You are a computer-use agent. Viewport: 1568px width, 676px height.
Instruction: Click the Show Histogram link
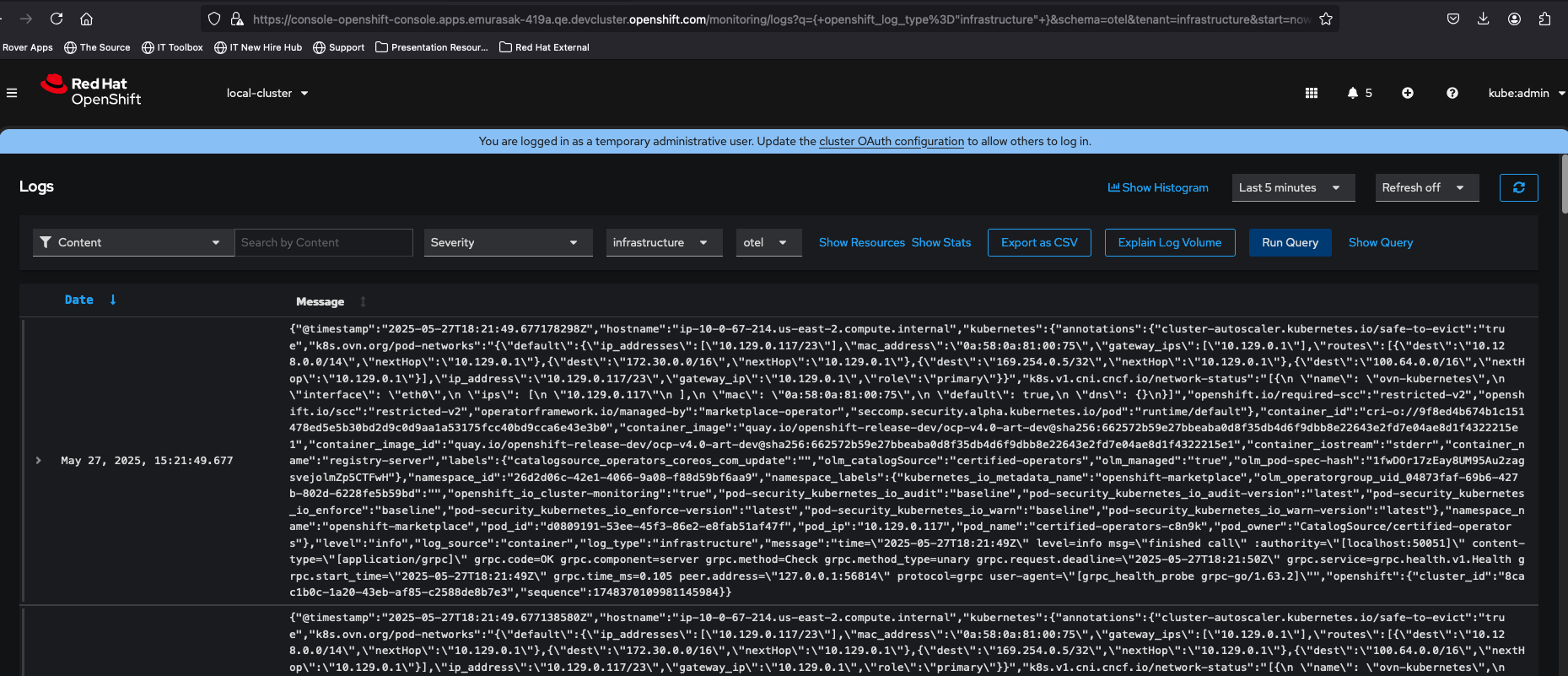pyautogui.click(x=1158, y=187)
